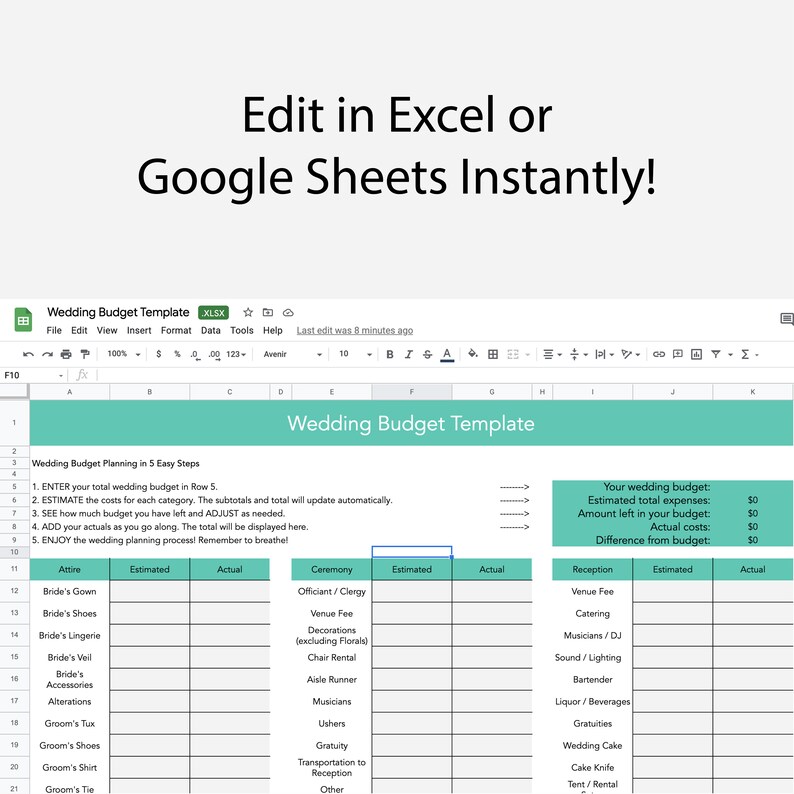
Task: Click the Move to folder icon
Action: tap(268, 312)
